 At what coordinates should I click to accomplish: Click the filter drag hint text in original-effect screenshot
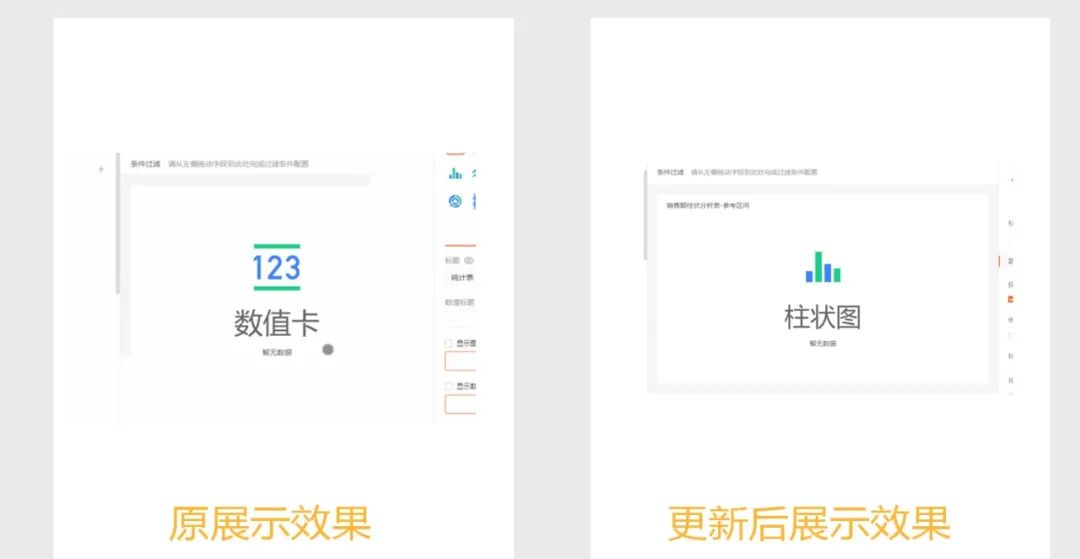click(x=238, y=164)
